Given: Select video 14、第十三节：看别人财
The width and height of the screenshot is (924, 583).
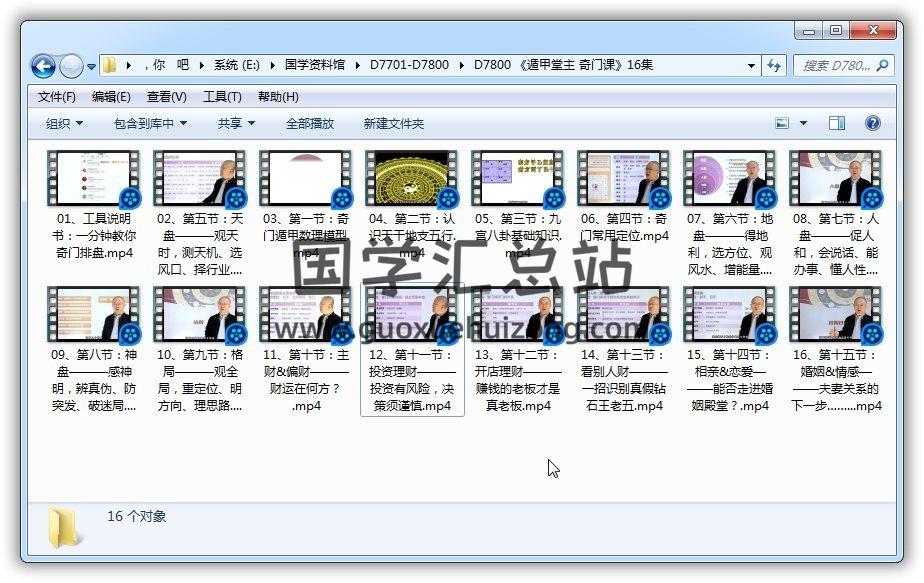Looking at the screenshot, I should 624,350.
